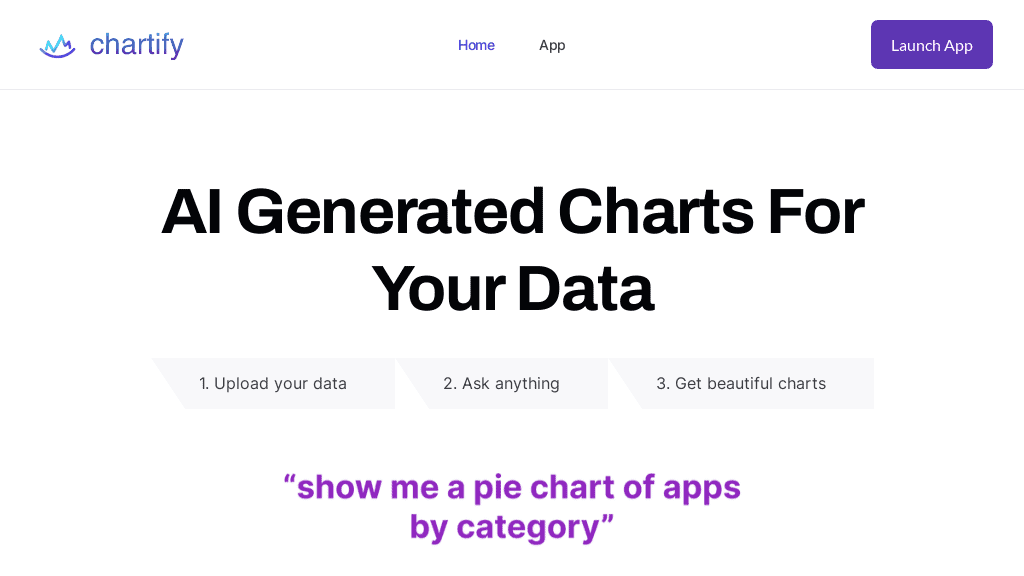Click the '1. Upload your data' step banner
Image resolution: width=1024 pixels, height=576 pixels.
tap(273, 383)
